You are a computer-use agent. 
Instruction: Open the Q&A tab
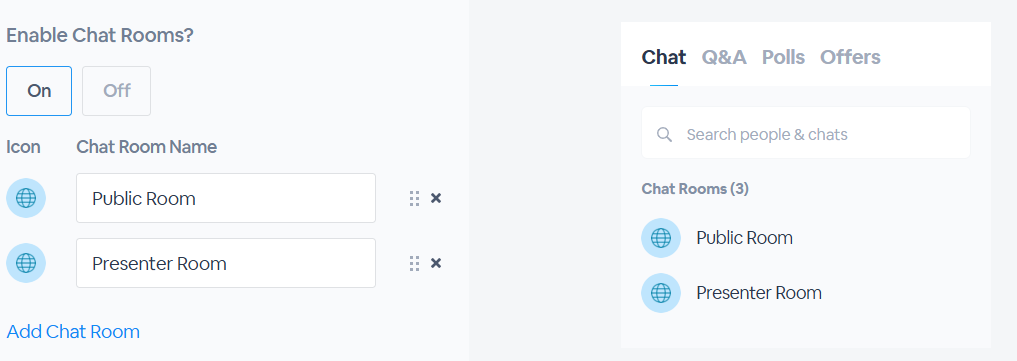click(x=724, y=57)
